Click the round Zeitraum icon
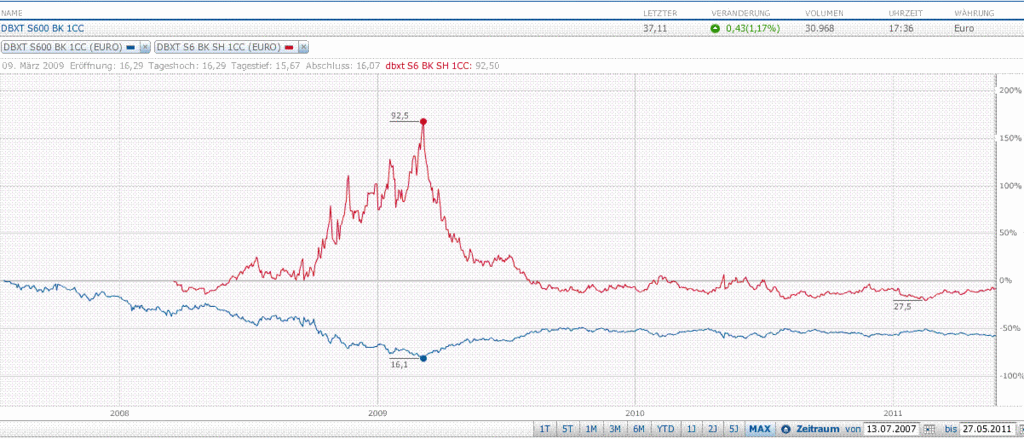The image size is (1024, 439). point(785,428)
